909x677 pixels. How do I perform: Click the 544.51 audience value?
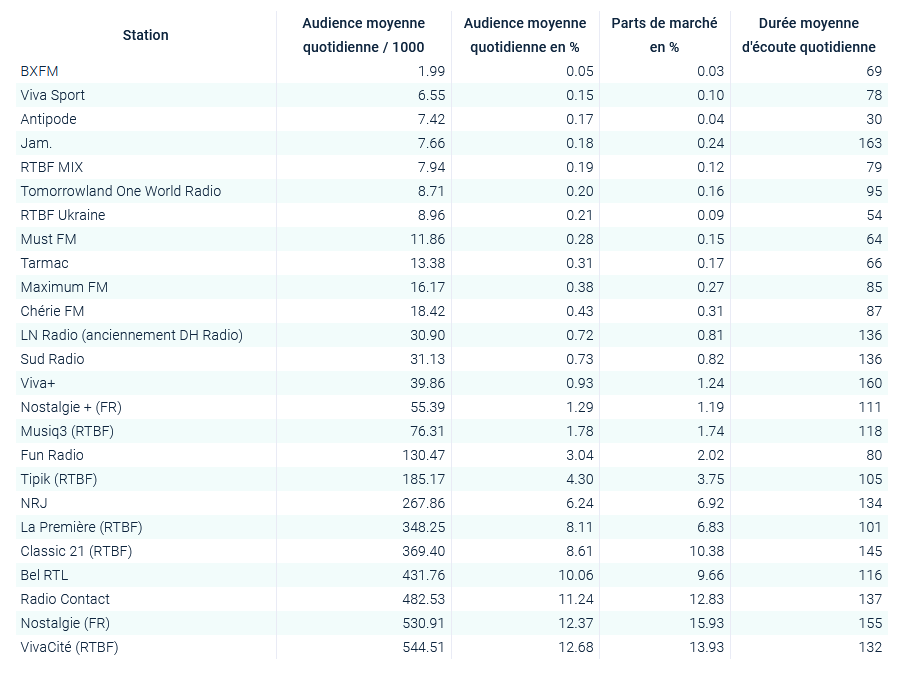[x=423, y=647]
